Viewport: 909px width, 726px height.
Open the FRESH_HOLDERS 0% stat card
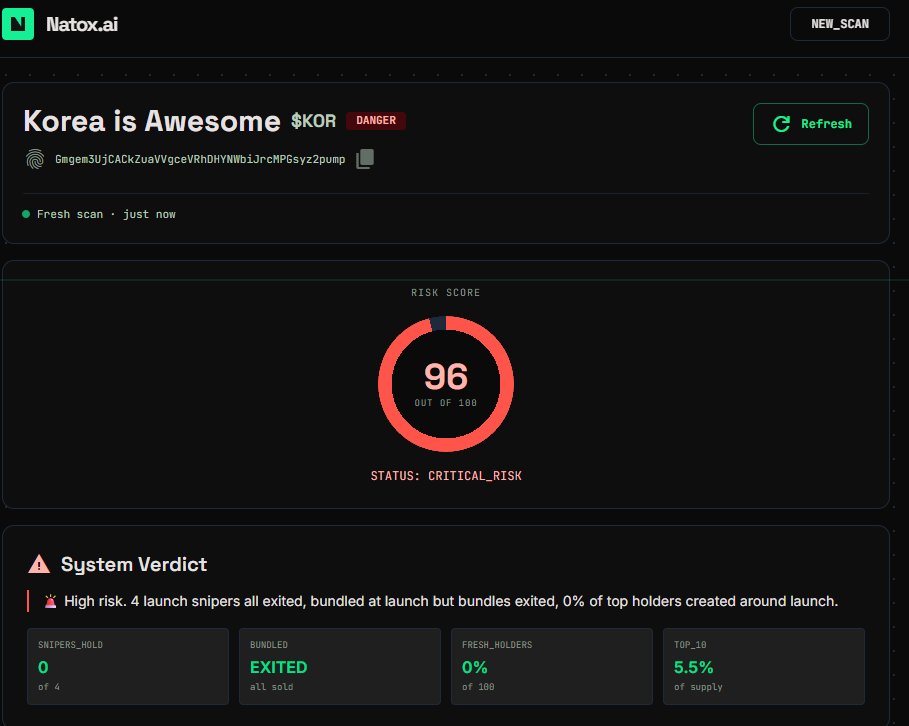tap(552, 666)
